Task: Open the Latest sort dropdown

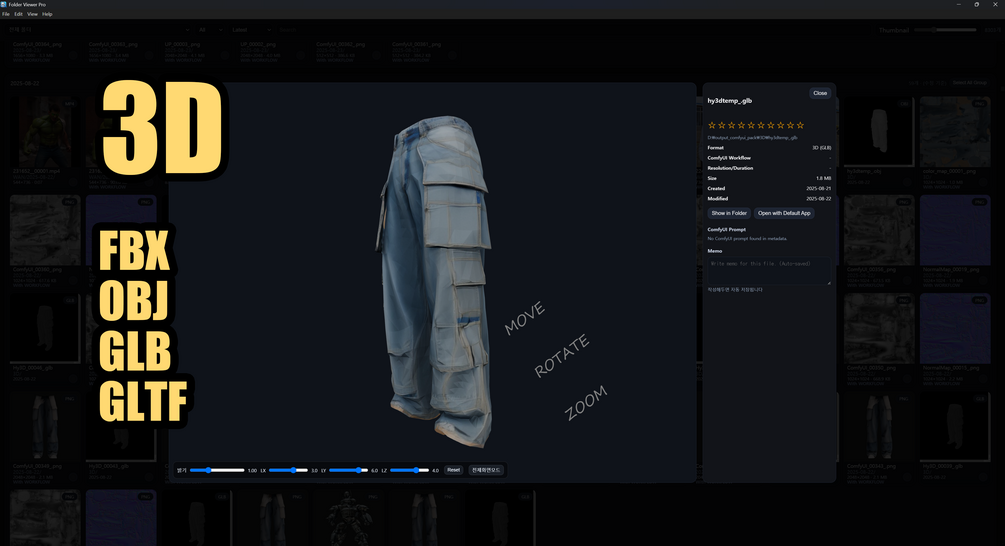Action: pos(251,30)
